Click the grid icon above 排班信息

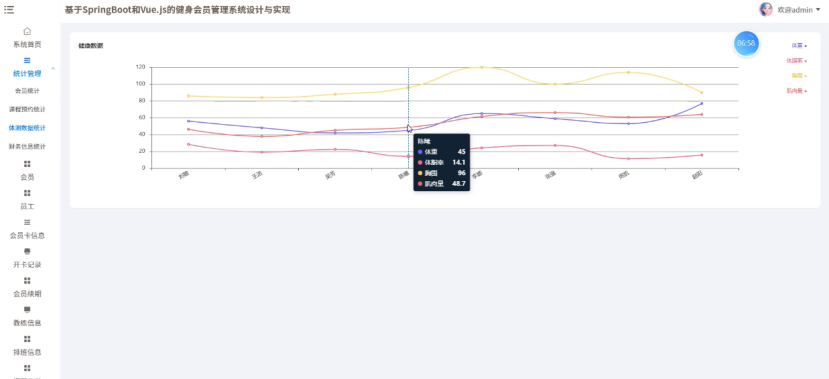[x=27, y=339]
